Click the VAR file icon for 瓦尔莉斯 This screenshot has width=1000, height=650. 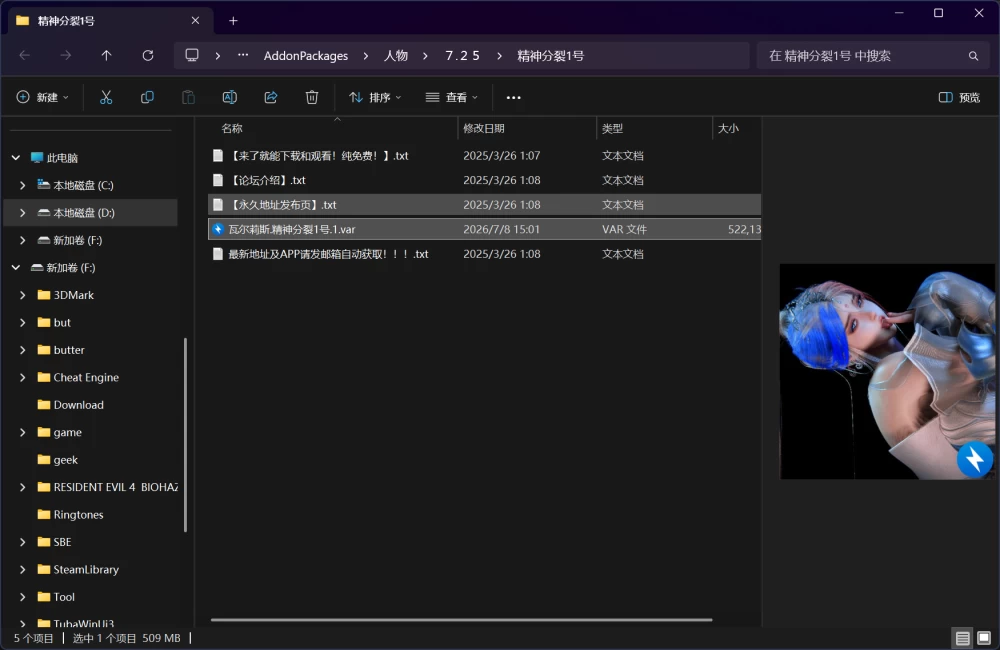coord(218,229)
